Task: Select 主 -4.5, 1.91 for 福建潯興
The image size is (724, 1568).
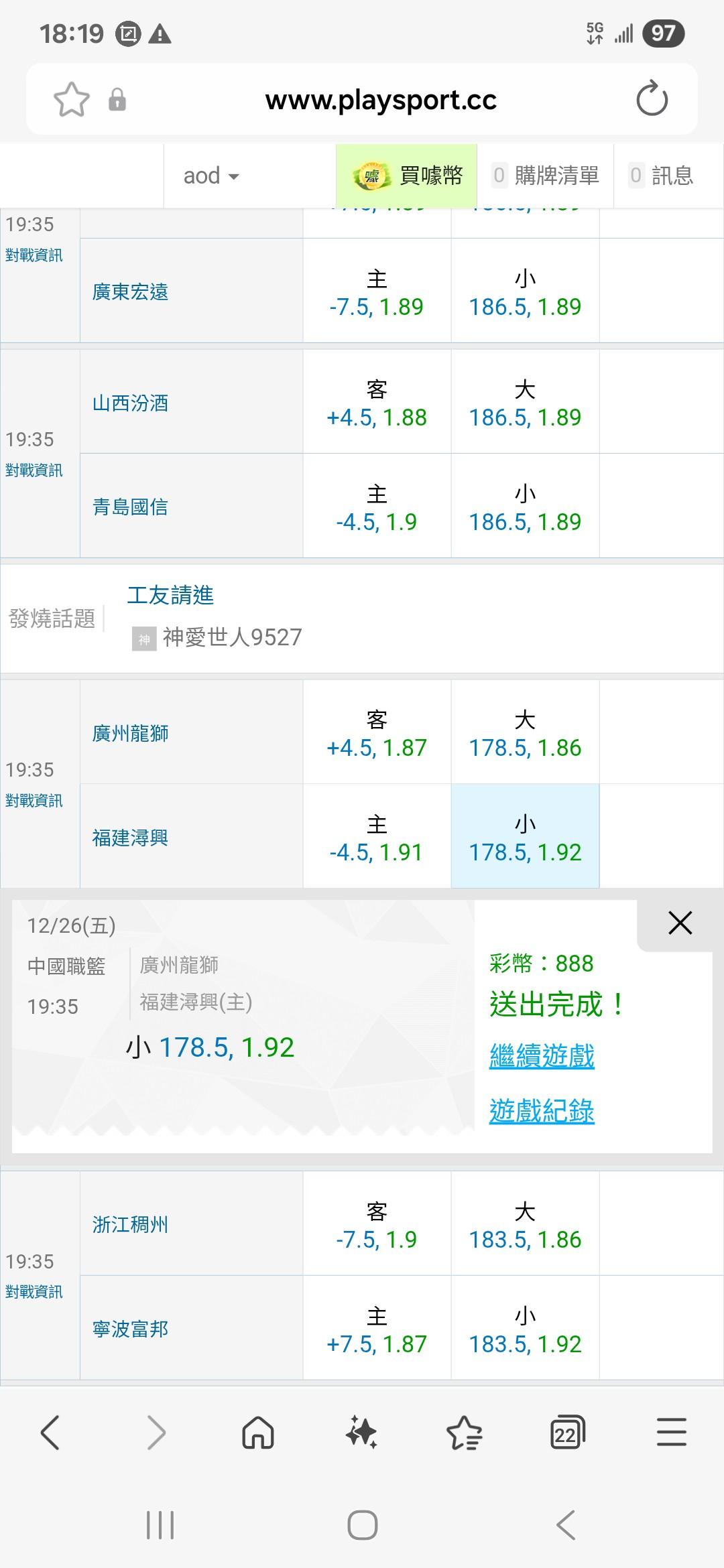Action: point(377,838)
